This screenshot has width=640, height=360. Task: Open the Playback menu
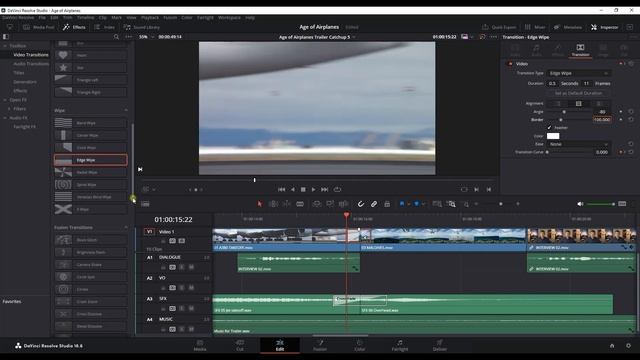click(x=150, y=18)
